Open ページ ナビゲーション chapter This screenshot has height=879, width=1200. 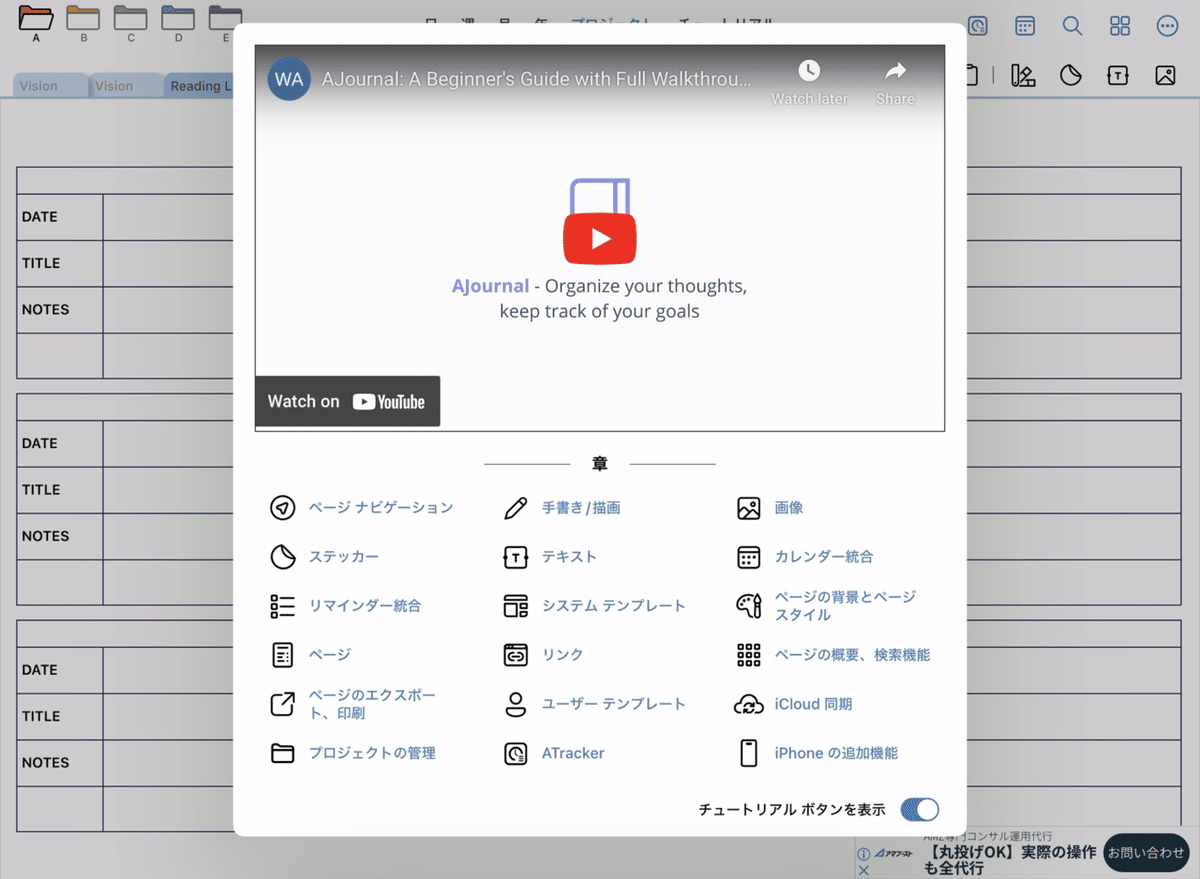click(x=381, y=508)
